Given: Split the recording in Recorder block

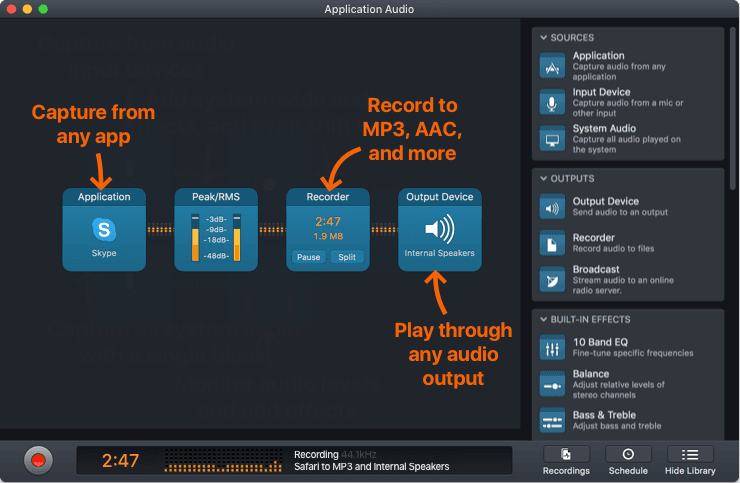Looking at the screenshot, I should [x=346, y=257].
